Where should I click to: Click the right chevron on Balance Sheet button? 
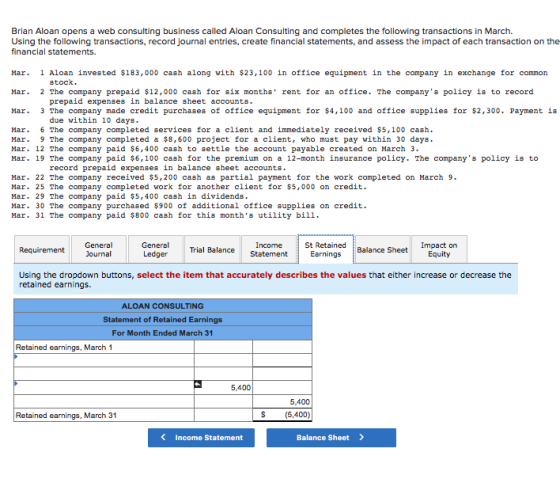361,437
